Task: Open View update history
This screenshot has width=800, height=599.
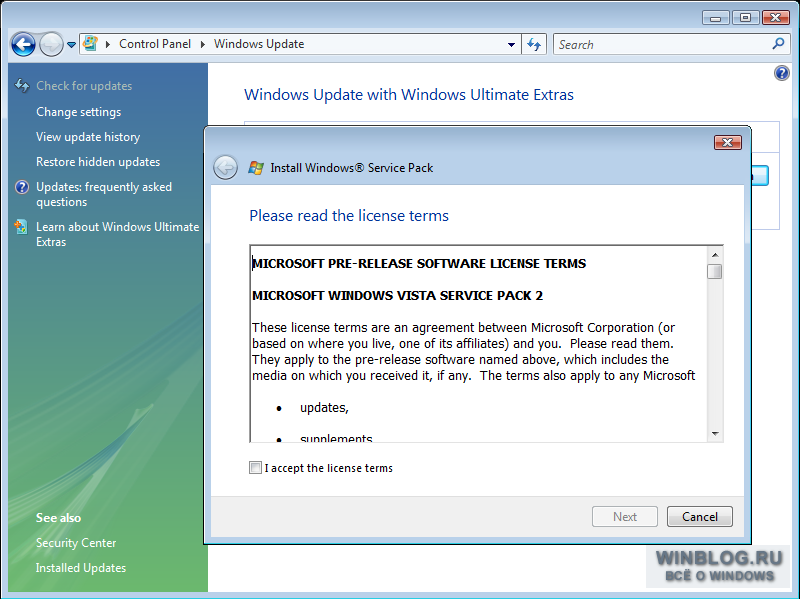Action: 88,137
